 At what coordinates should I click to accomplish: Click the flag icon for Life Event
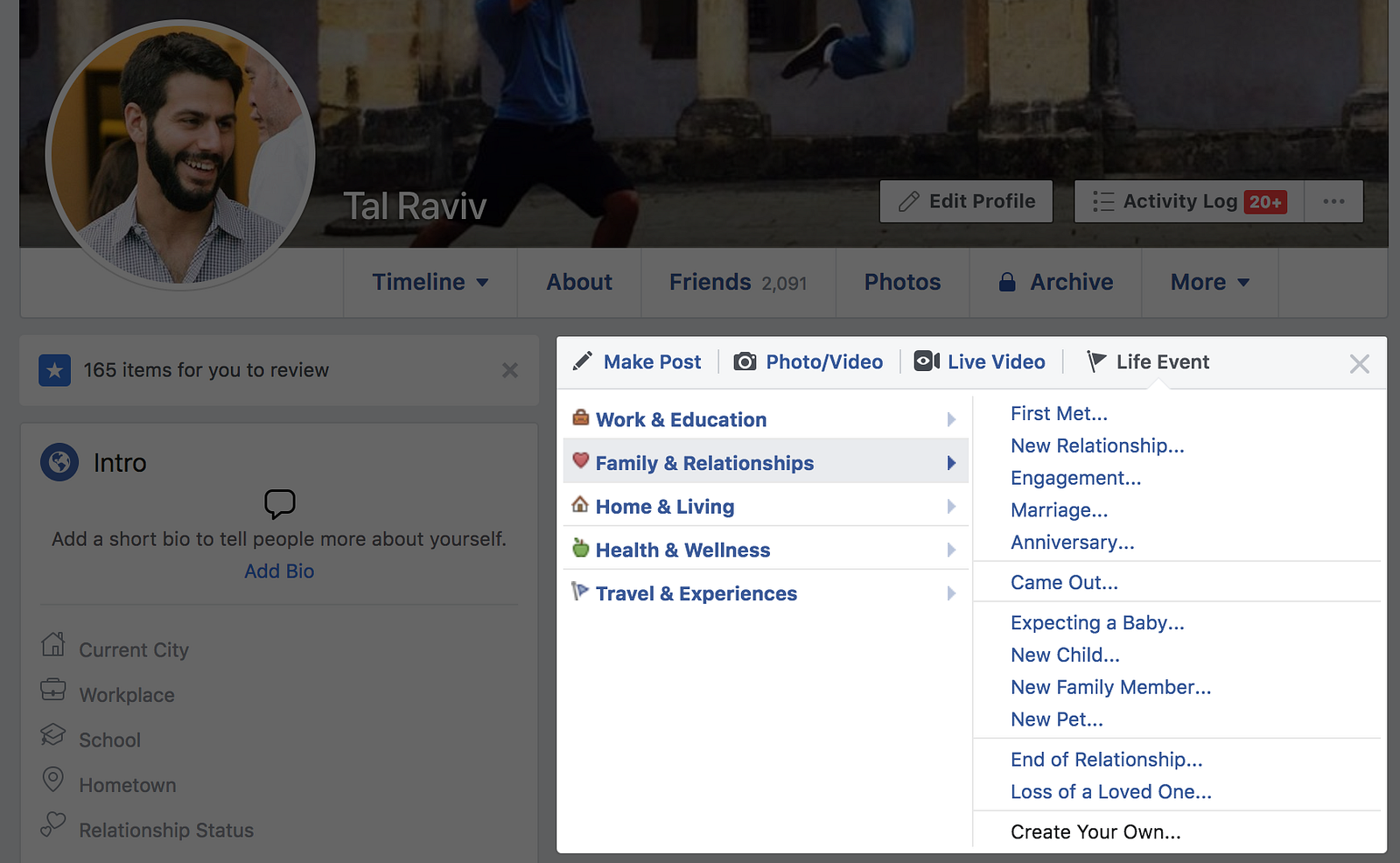1096,361
